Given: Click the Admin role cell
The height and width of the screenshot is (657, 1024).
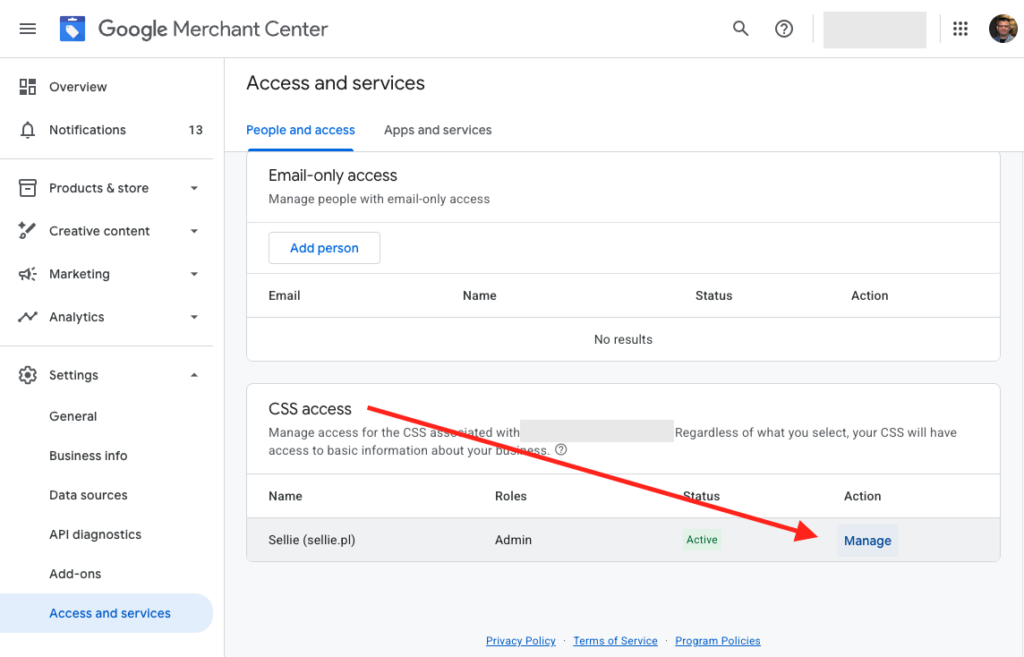Looking at the screenshot, I should 513,540.
